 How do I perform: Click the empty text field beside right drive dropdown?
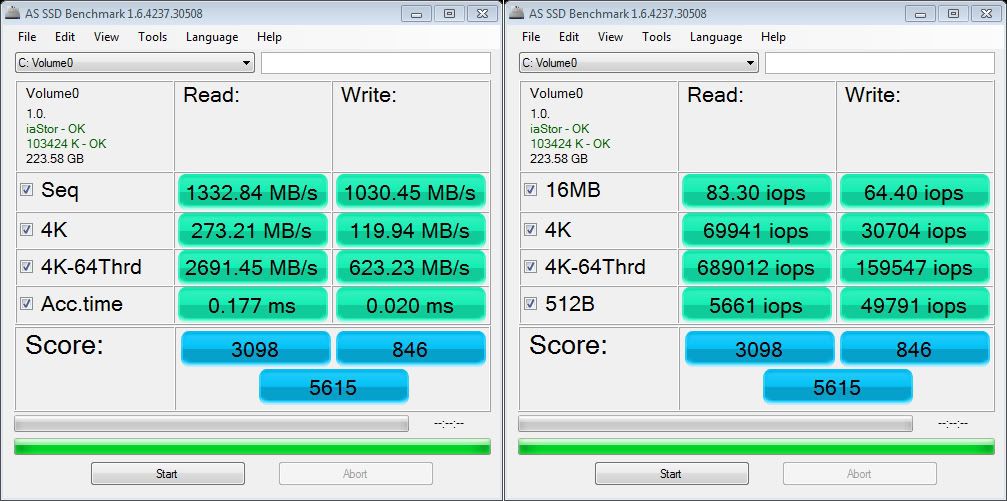coord(880,63)
